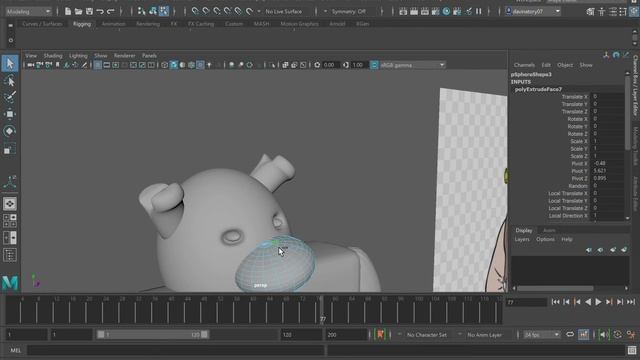Open the Renderer panel menu
Viewport: 640px width, 360px height.
point(124,56)
